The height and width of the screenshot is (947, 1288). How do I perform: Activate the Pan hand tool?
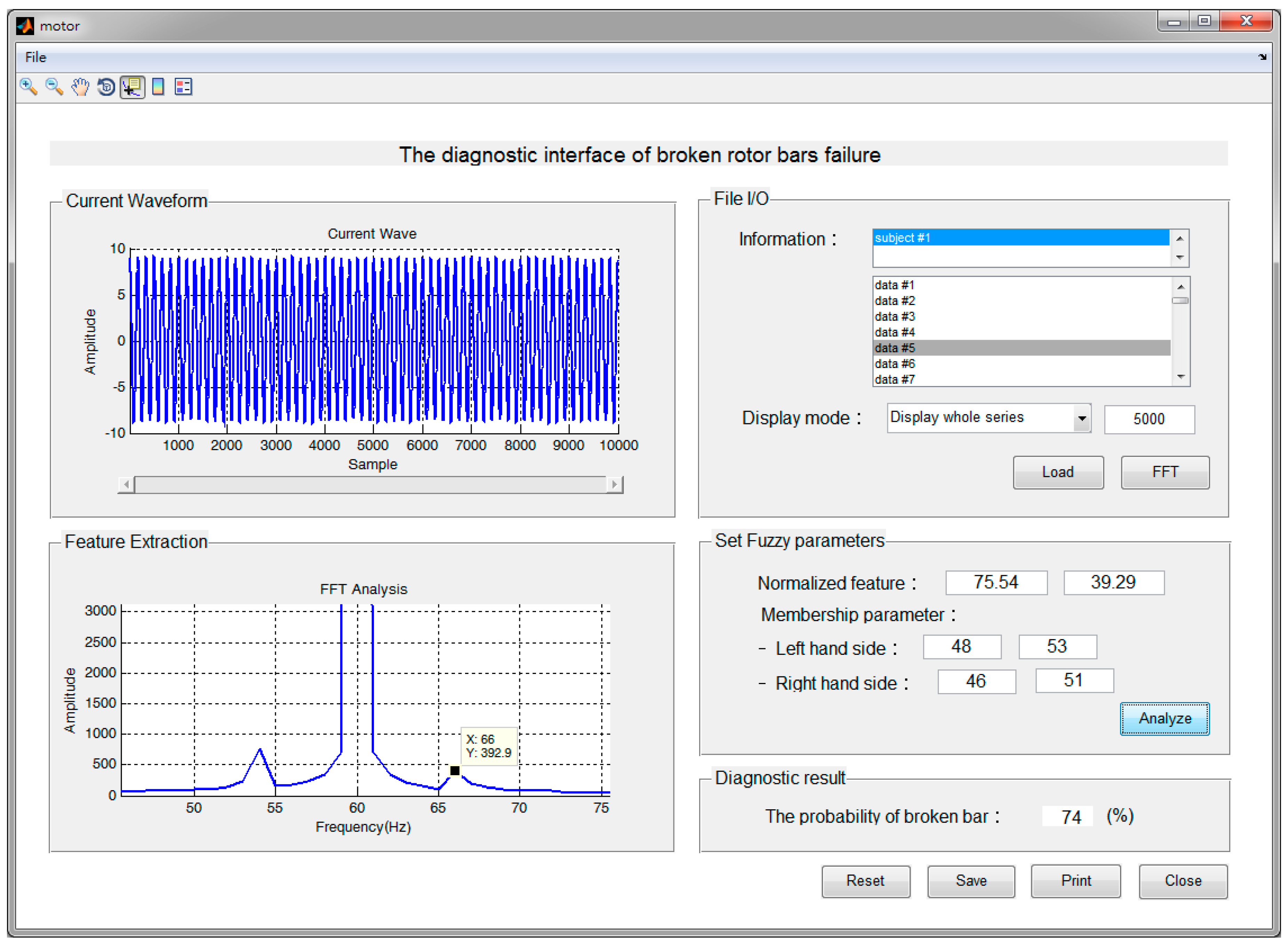(x=80, y=87)
